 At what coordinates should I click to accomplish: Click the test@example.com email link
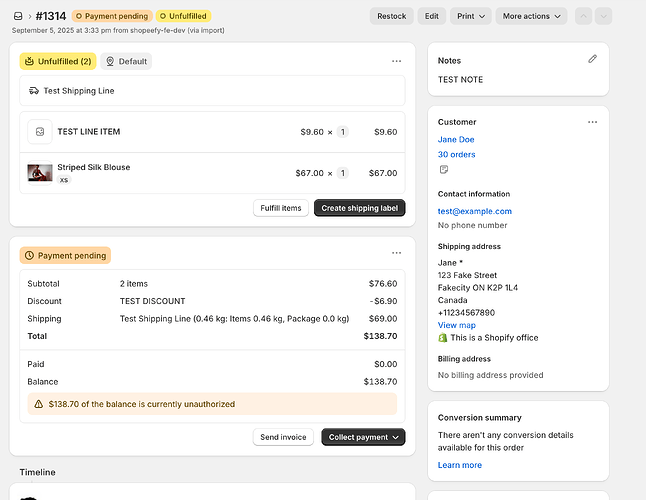coord(474,211)
